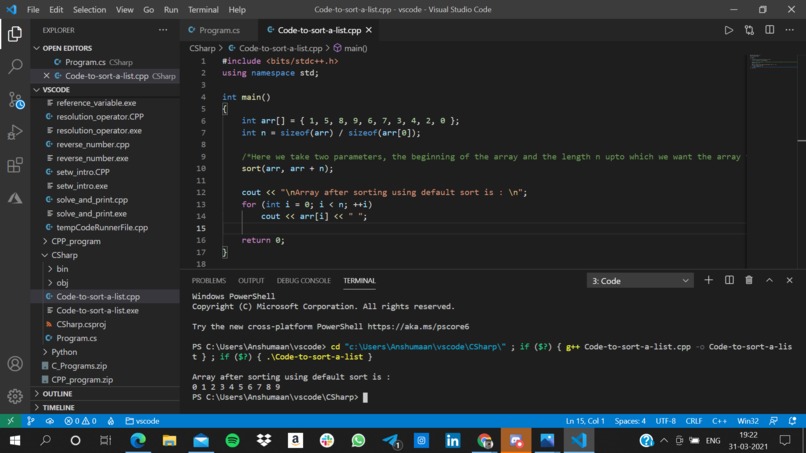The height and width of the screenshot is (453, 806).
Task: Open editor More Actions ellipsis
Action: [x=790, y=30]
